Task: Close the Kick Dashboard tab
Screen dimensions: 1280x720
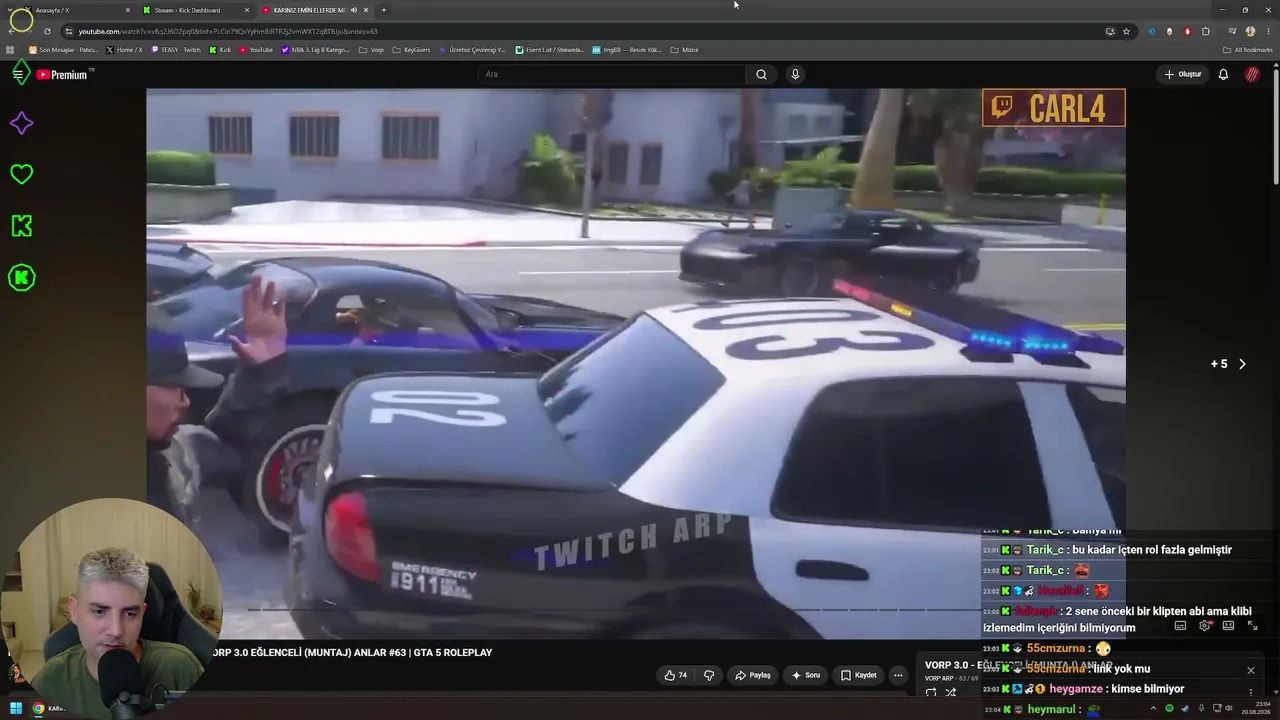Action: point(246,10)
